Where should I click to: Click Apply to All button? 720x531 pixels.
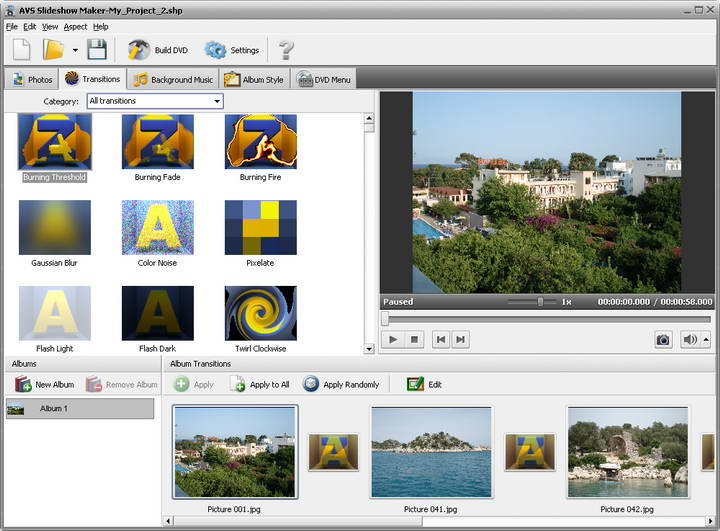click(260, 384)
